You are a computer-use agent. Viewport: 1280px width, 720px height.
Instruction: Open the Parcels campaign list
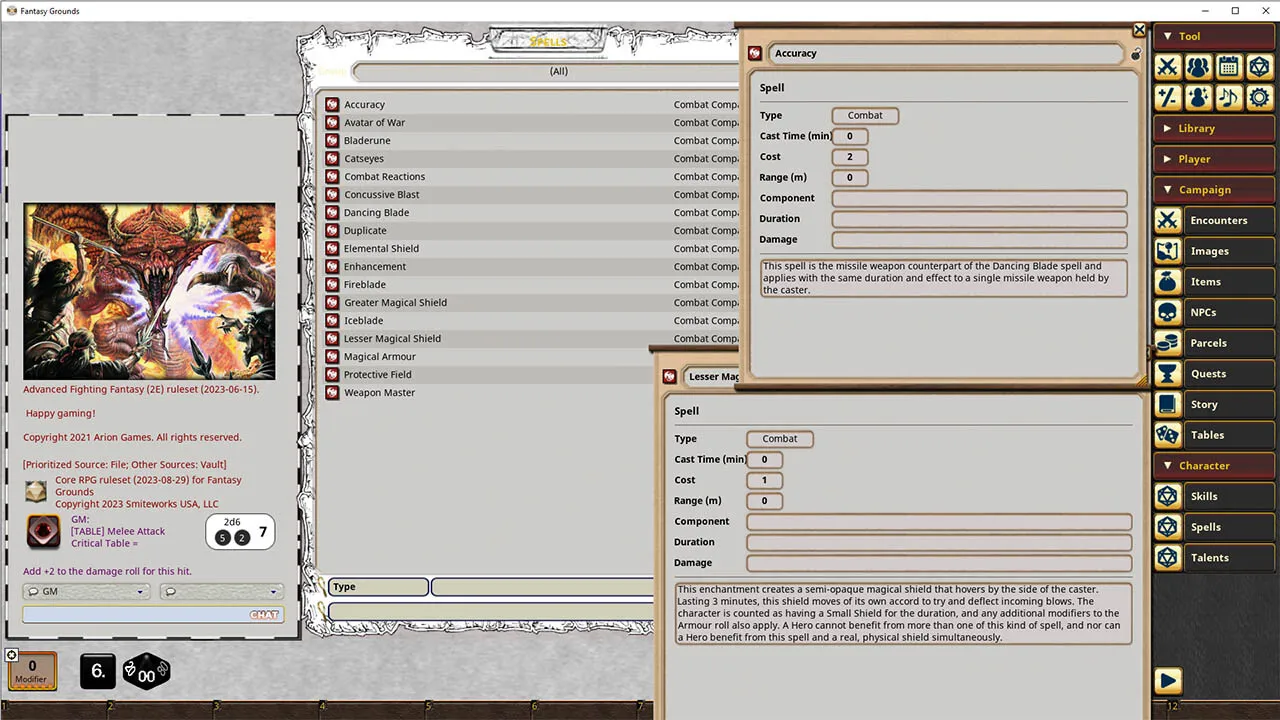coord(1229,343)
